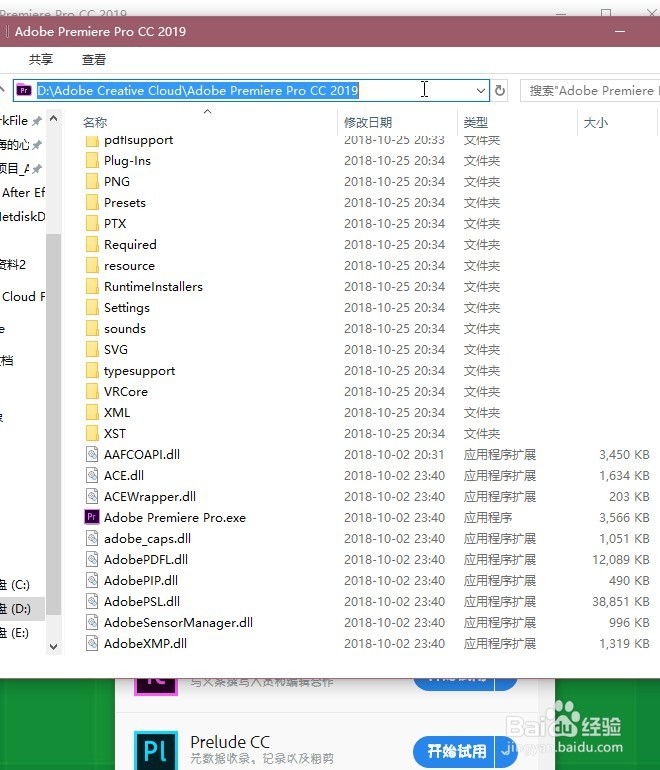Image resolution: width=660 pixels, height=770 pixels.
Task: Open the 共享 ribbon tab
Action: 41,59
